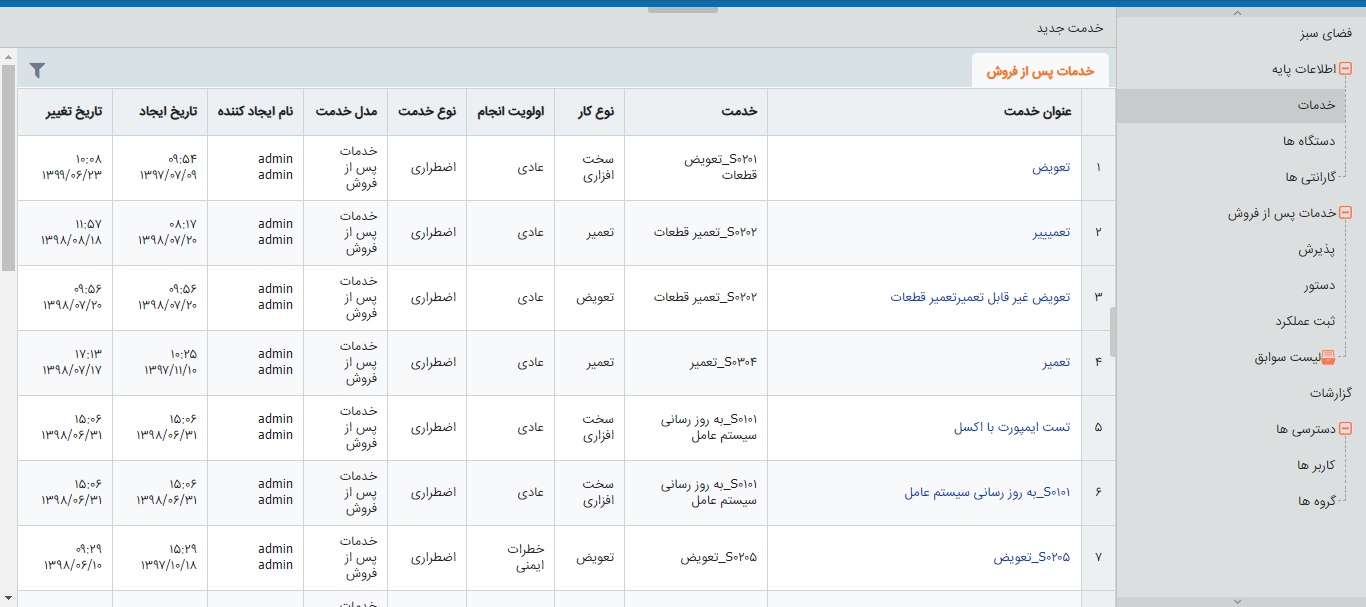Open پذیرش in the sidebar

(x=1317, y=250)
